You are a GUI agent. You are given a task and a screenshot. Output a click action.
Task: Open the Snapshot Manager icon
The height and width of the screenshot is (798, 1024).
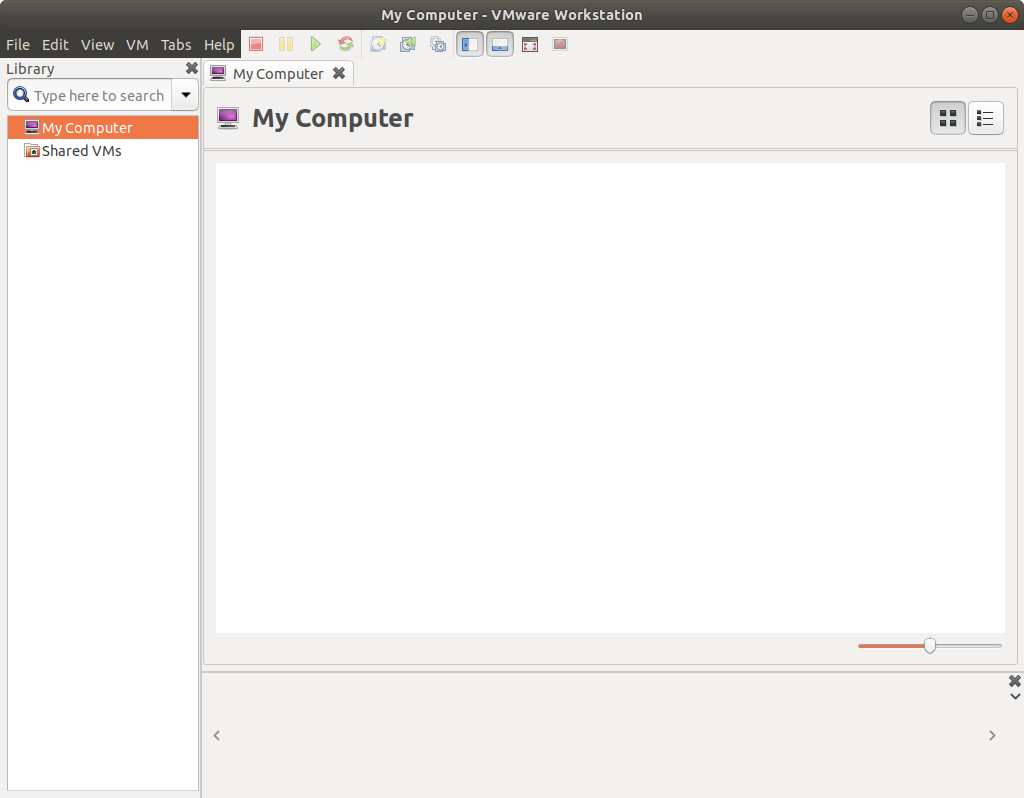pos(438,44)
